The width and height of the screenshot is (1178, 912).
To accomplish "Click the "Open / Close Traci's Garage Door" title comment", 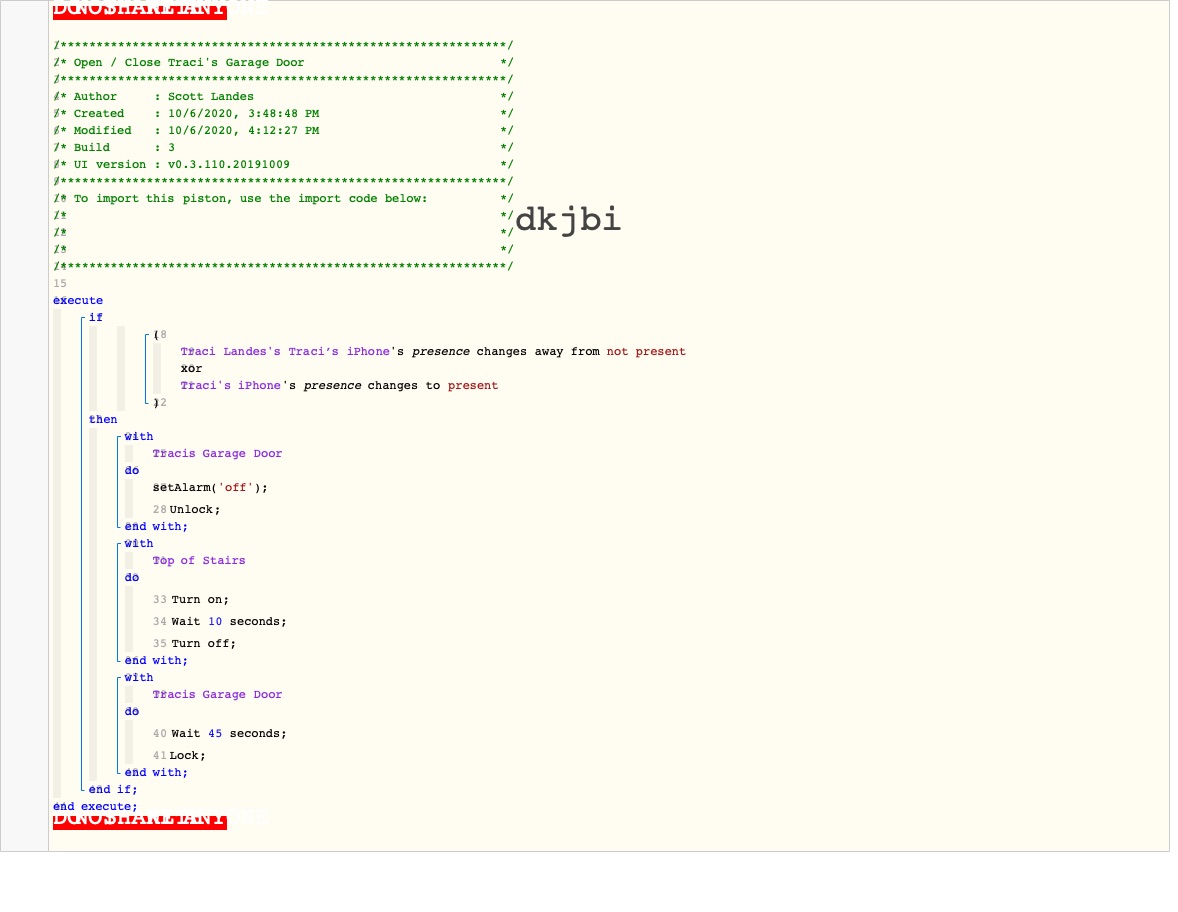I will pyautogui.click(x=189, y=62).
